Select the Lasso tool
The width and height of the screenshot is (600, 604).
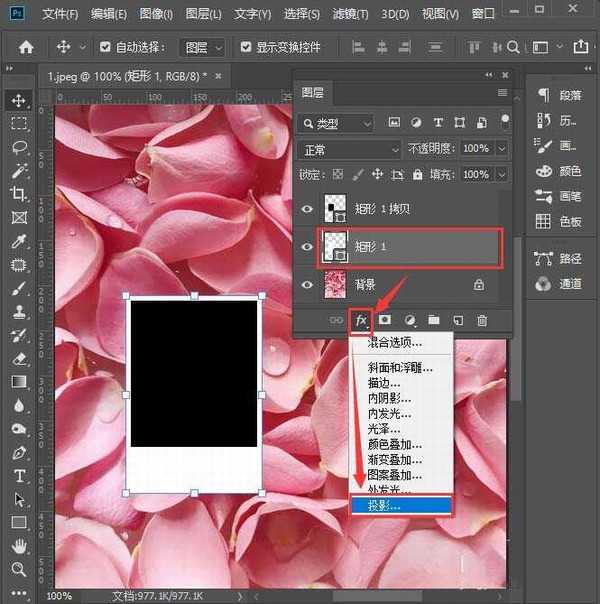click(19, 147)
